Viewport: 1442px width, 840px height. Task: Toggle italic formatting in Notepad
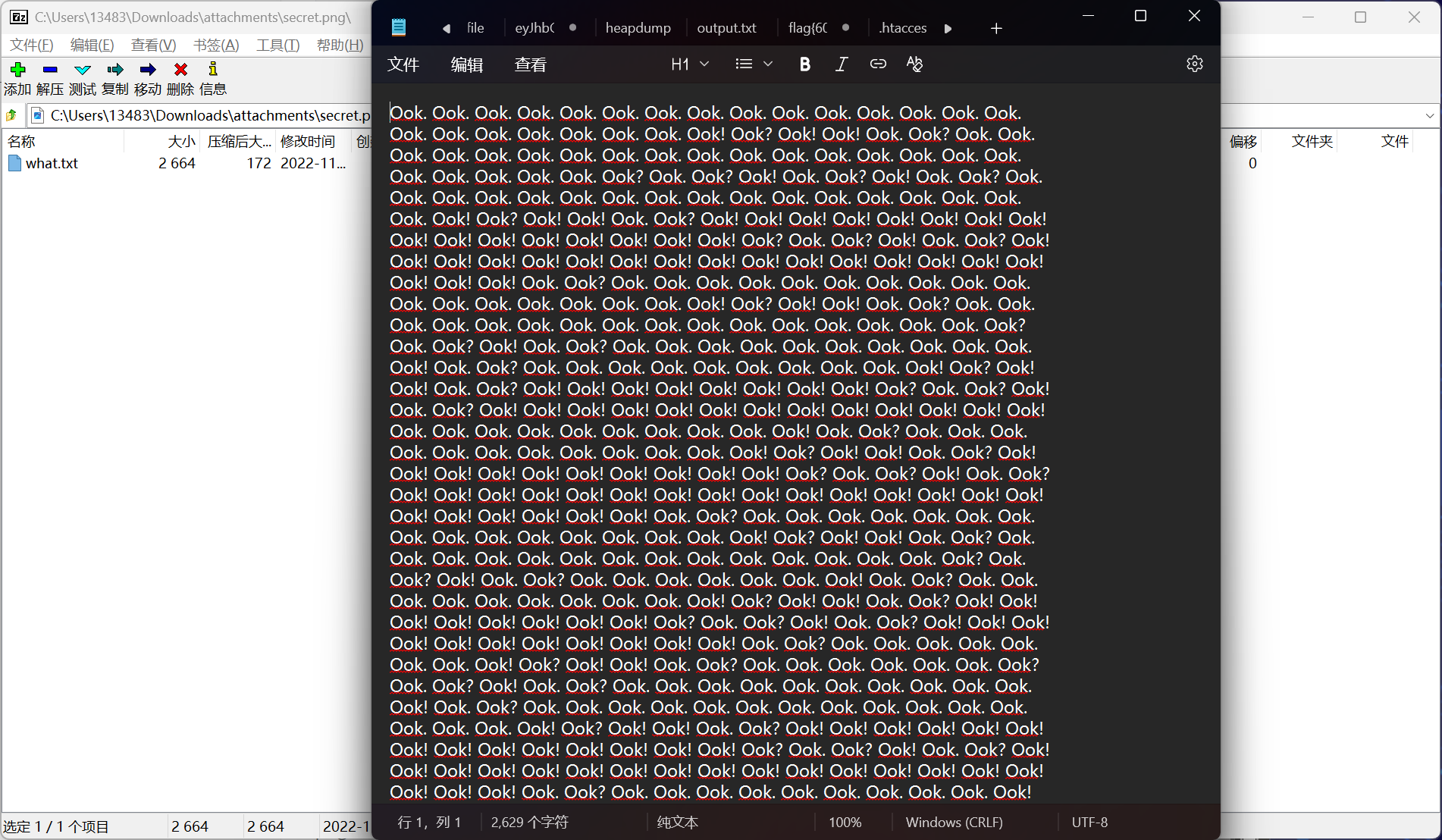841,64
